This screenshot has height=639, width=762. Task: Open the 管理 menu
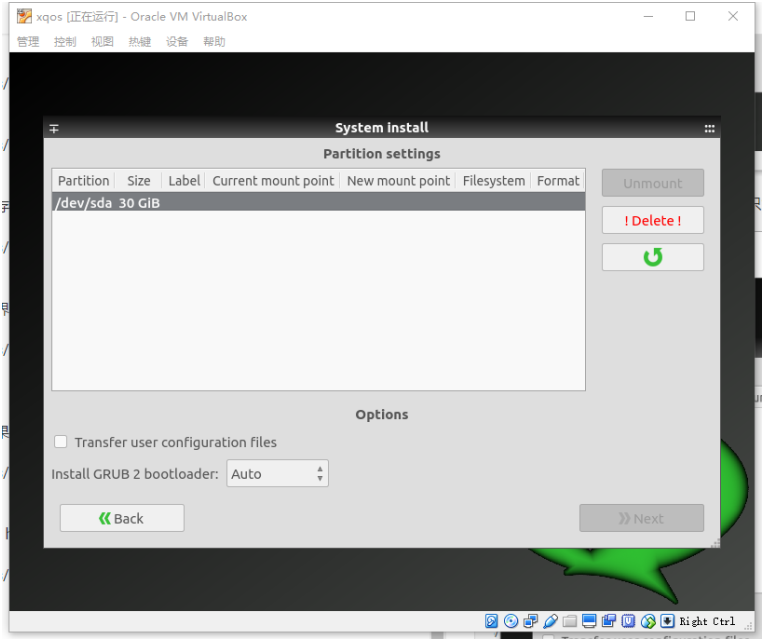coord(28,42)
